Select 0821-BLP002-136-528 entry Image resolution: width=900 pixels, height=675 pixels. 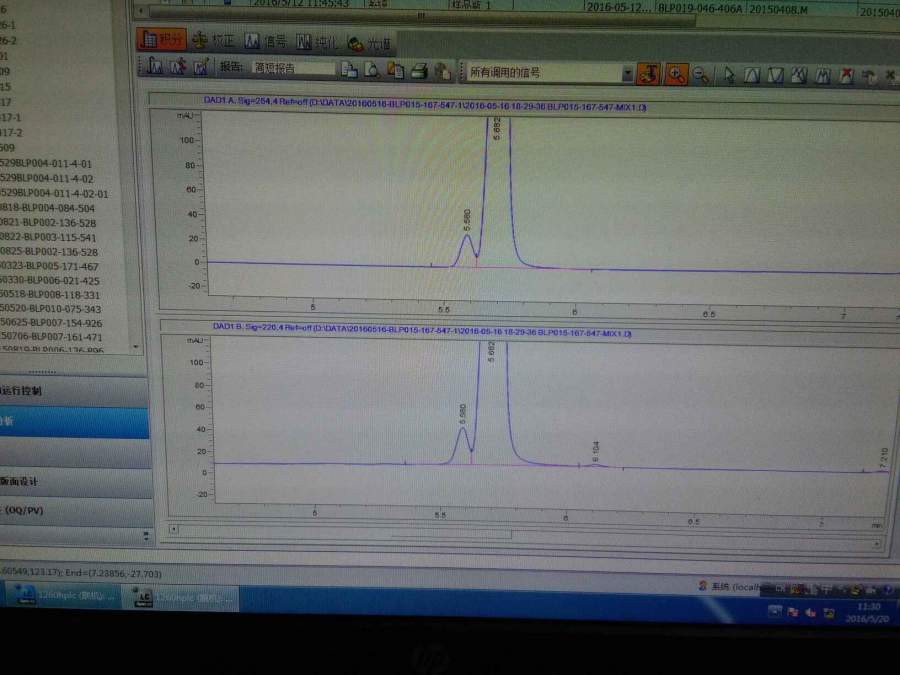point(48,223)
